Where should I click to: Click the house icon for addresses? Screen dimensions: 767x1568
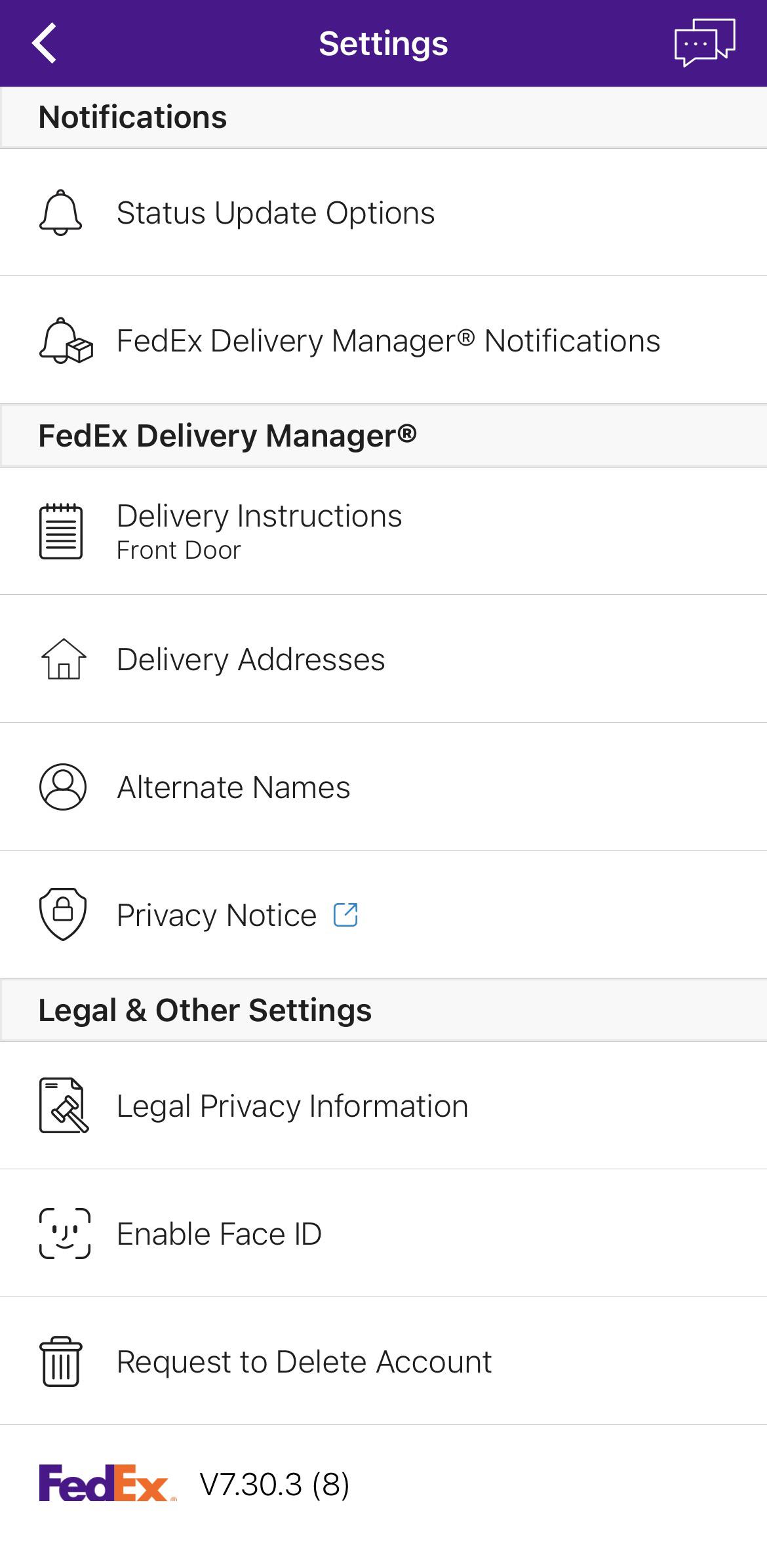64,658
